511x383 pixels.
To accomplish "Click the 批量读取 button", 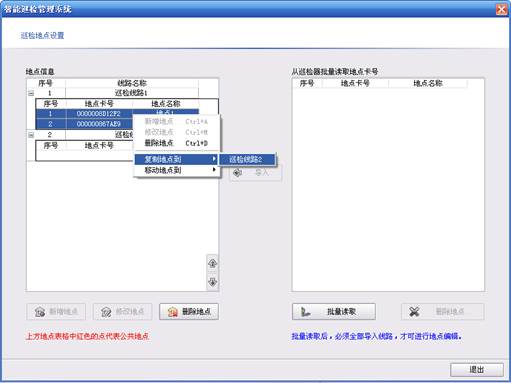I will tap(334, 312).
